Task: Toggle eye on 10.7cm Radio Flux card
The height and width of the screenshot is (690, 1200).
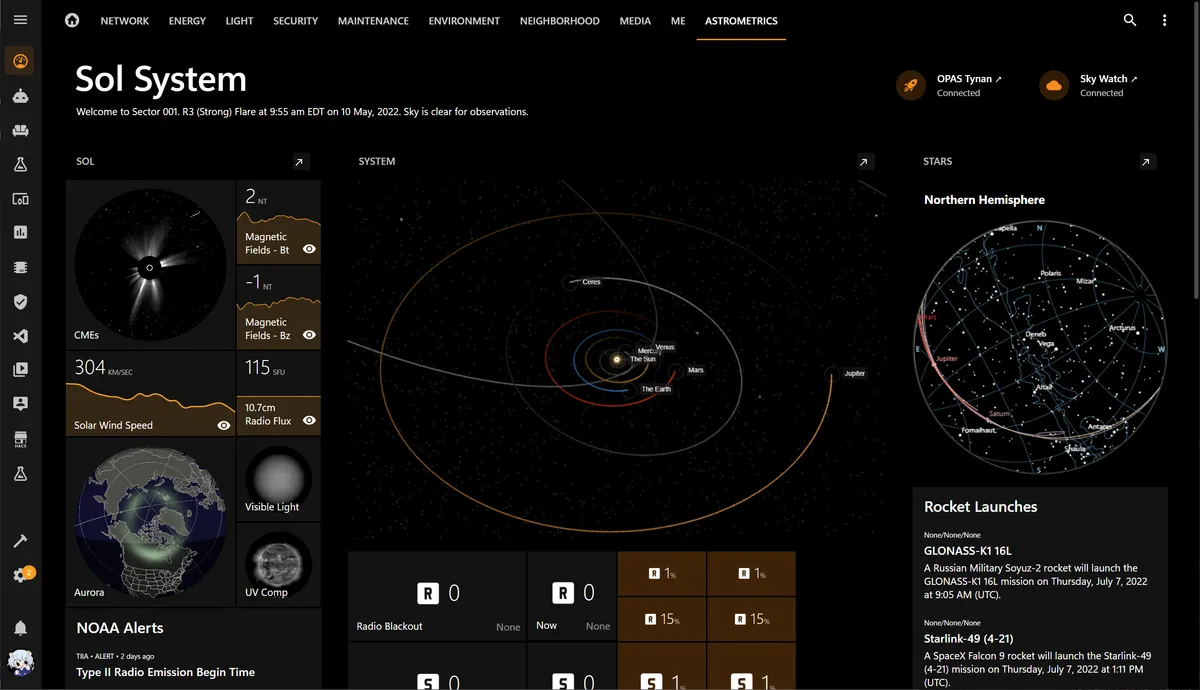Action: click(x=310, y=421)
